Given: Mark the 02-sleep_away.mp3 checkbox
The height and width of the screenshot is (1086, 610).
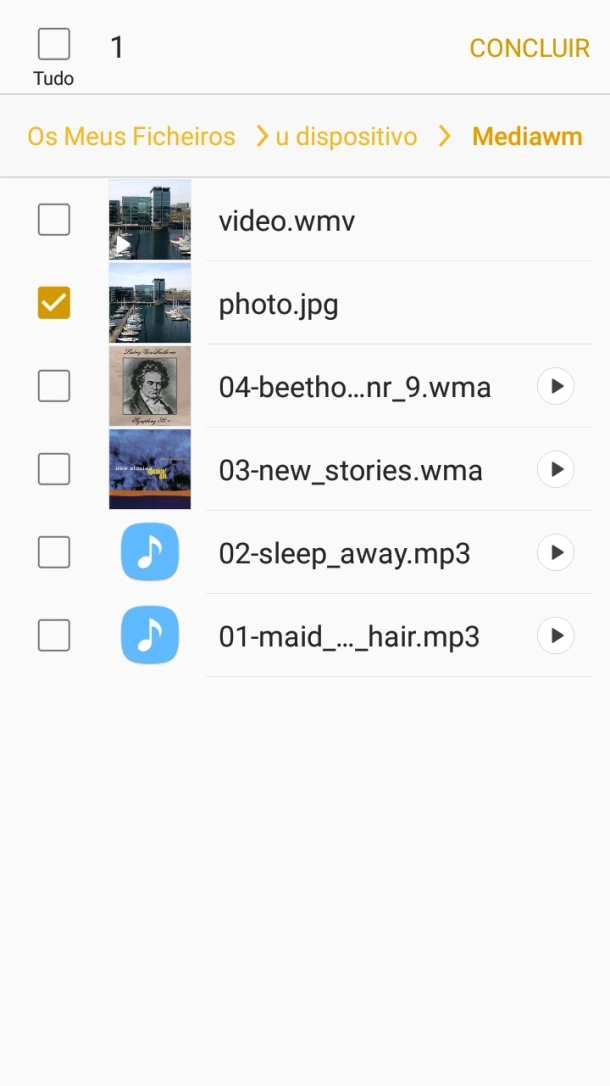Looking at the screenshot, I should pyautogui.click(x=54, y=552).
